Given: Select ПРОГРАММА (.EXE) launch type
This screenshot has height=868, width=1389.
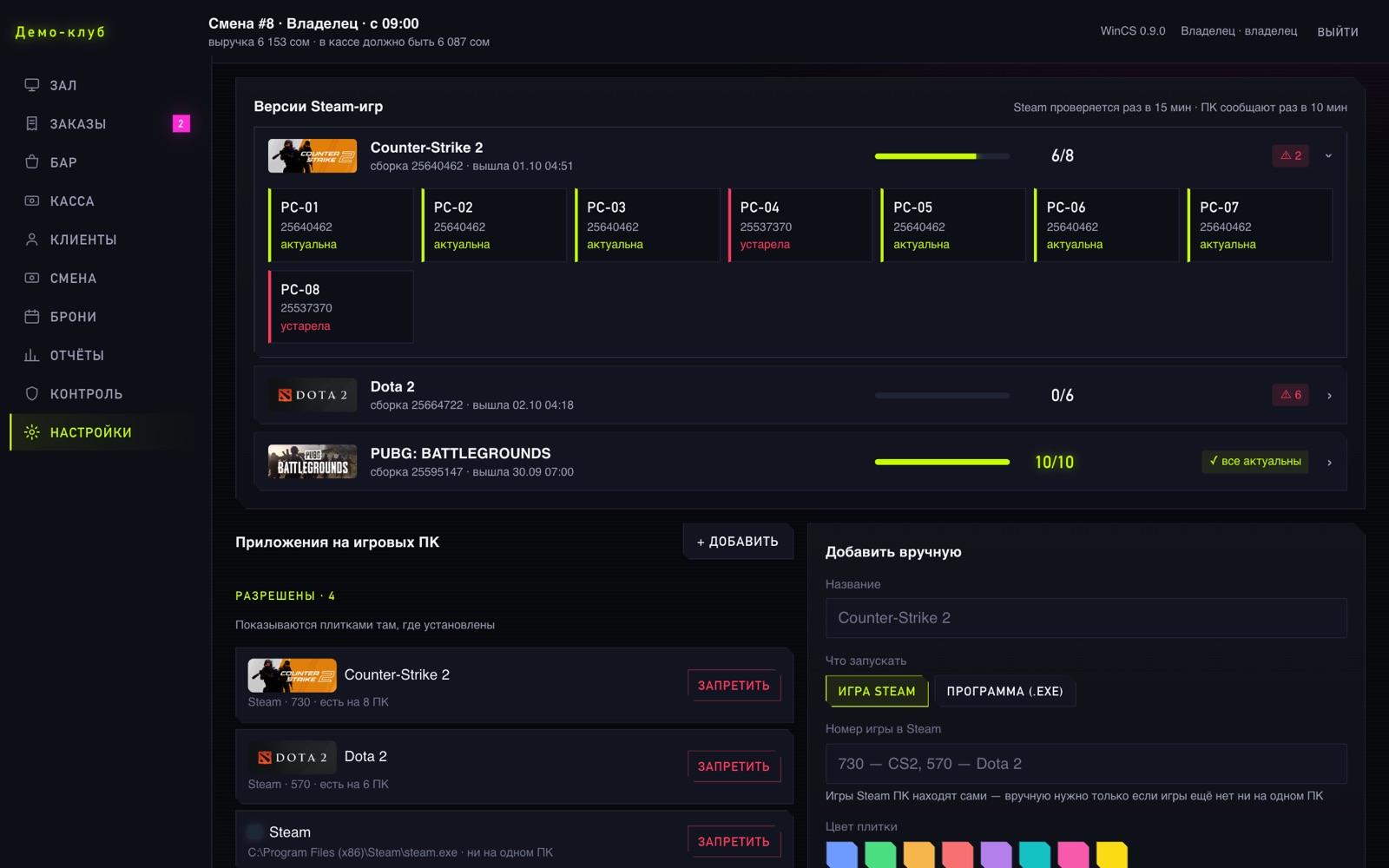Looking at the screenshot, I should (1004, 692).
